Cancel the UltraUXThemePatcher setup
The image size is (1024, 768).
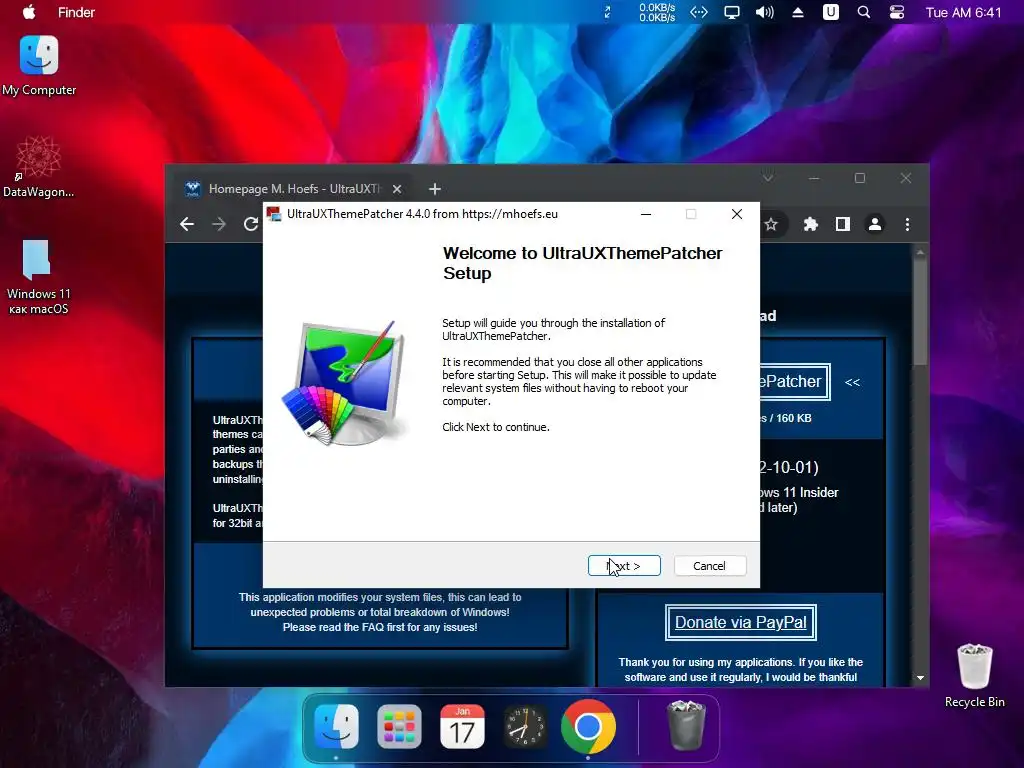coord(709,566)
